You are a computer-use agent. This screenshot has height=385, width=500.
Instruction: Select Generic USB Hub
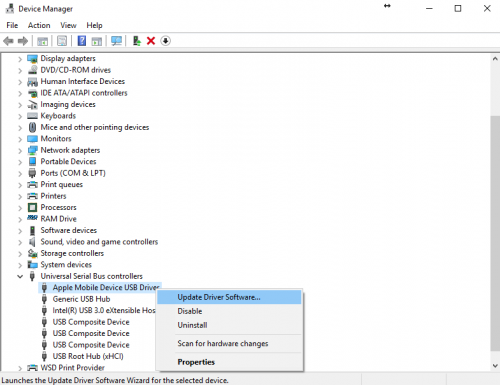[x=81, y=299]
